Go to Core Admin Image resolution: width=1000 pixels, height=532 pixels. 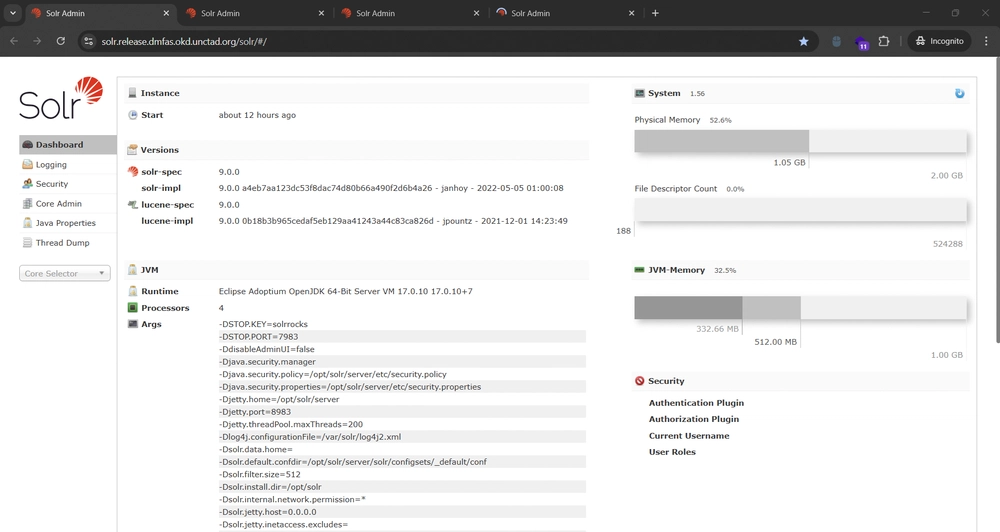click(59, 203)
